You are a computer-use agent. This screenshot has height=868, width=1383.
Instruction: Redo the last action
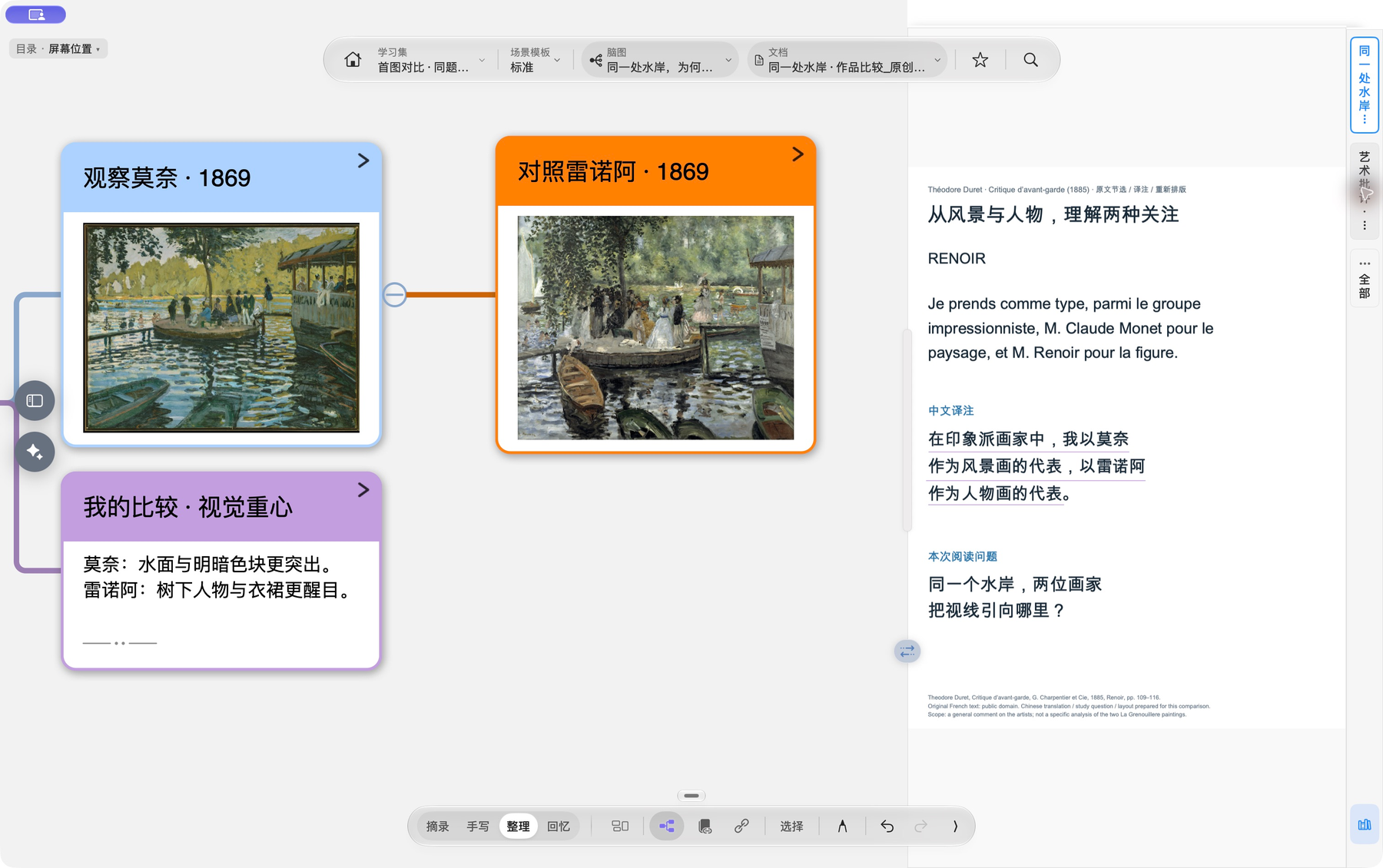point(920,827)
